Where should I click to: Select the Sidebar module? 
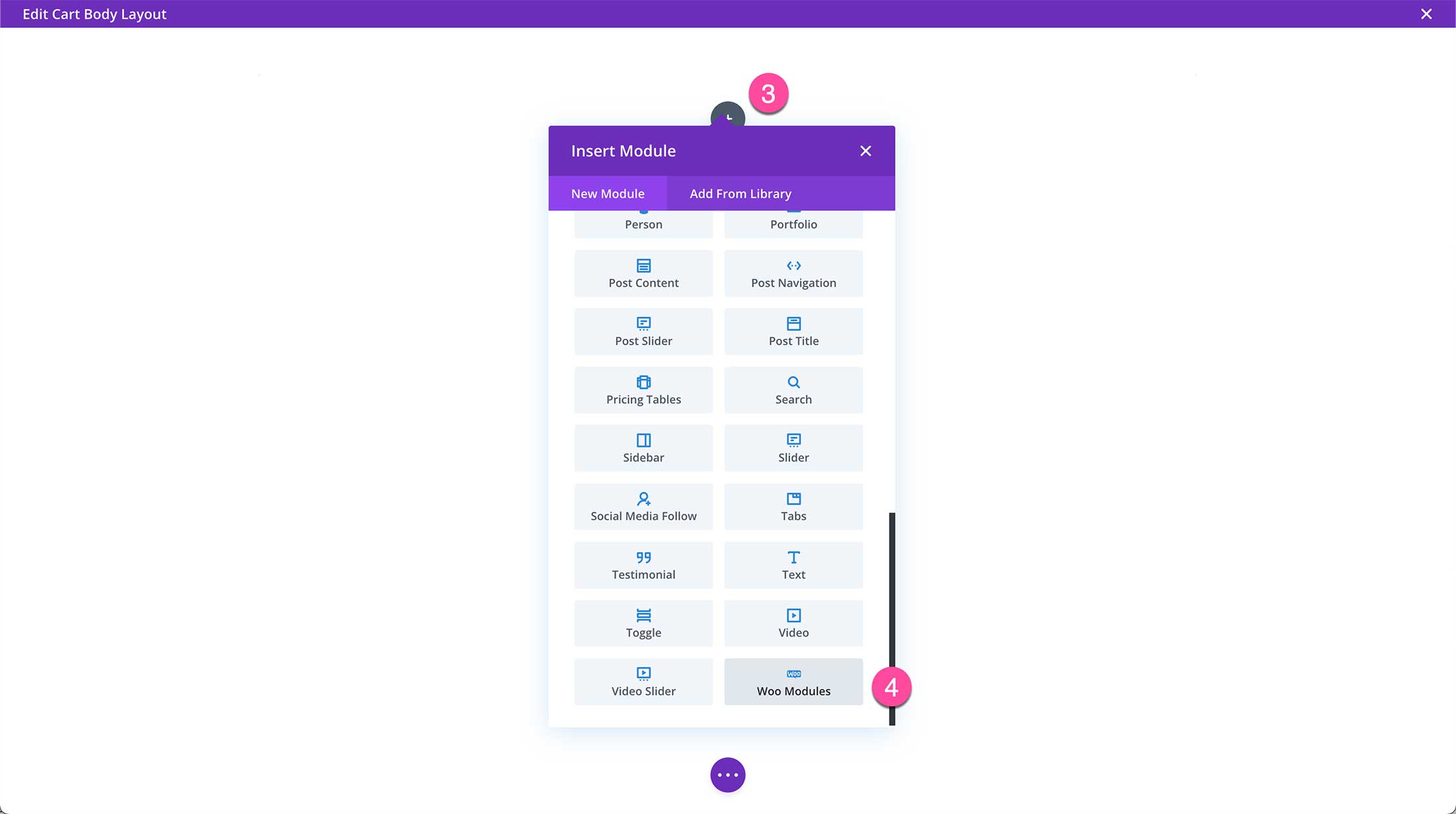(x=643, y=448)
